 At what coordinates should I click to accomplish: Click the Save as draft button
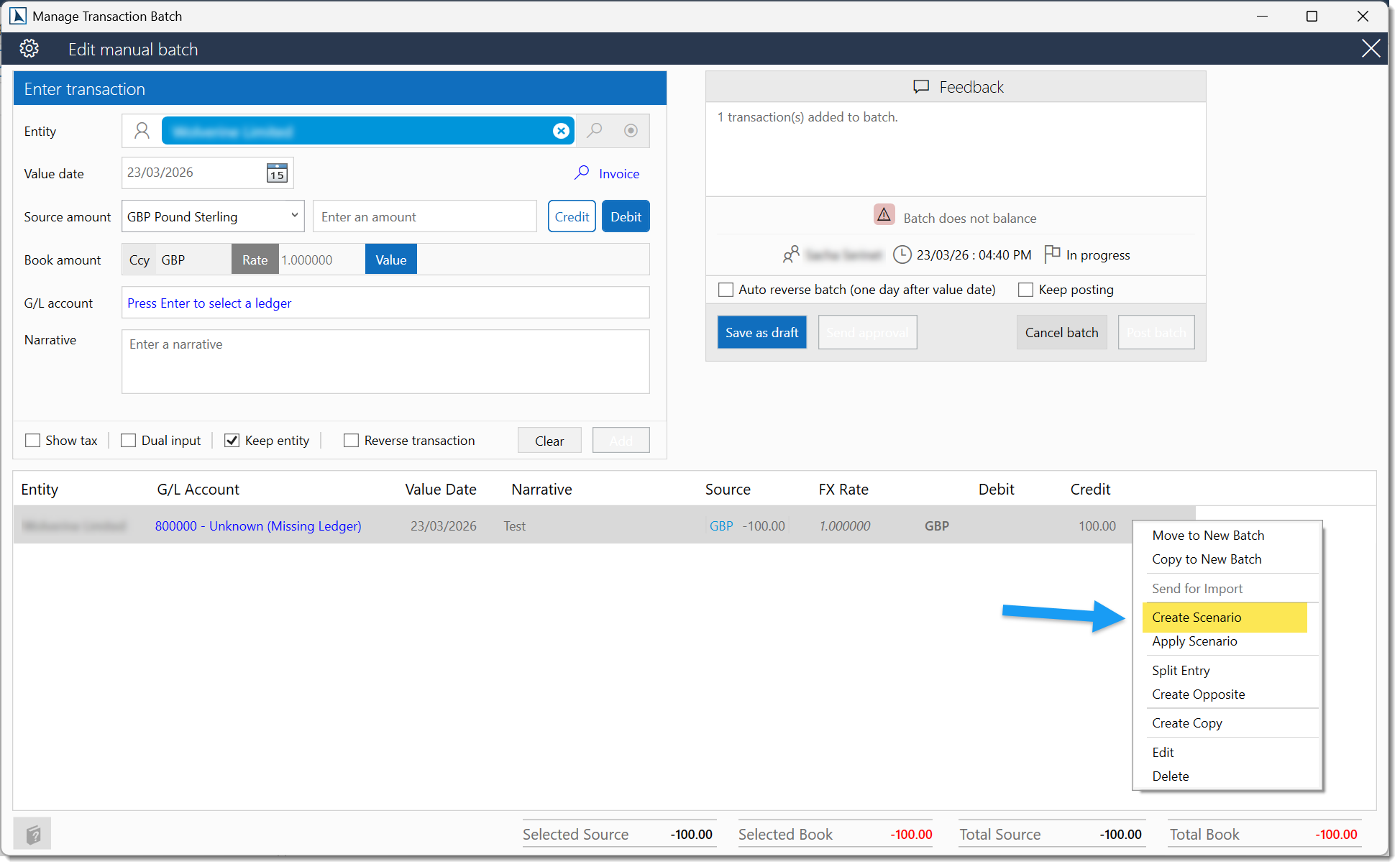761,333
